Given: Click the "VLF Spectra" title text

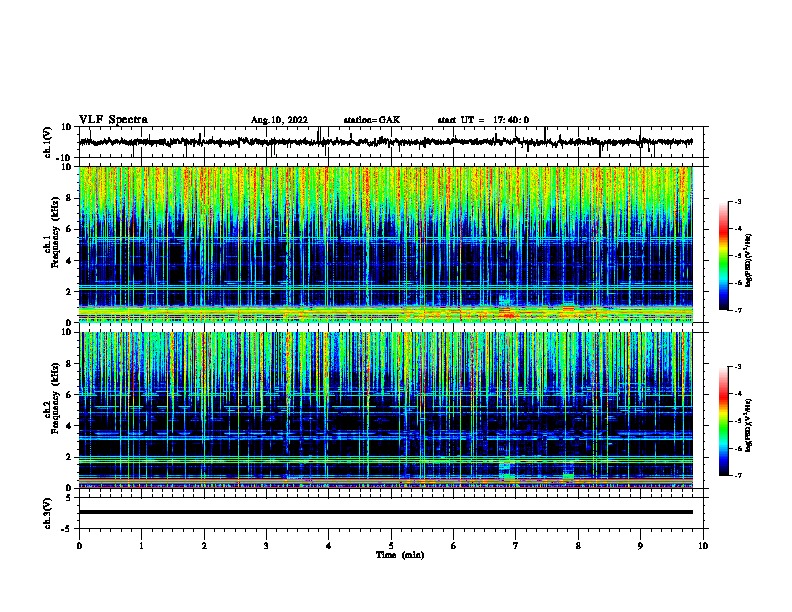Looking at the screenshot, I should (113, 120).
